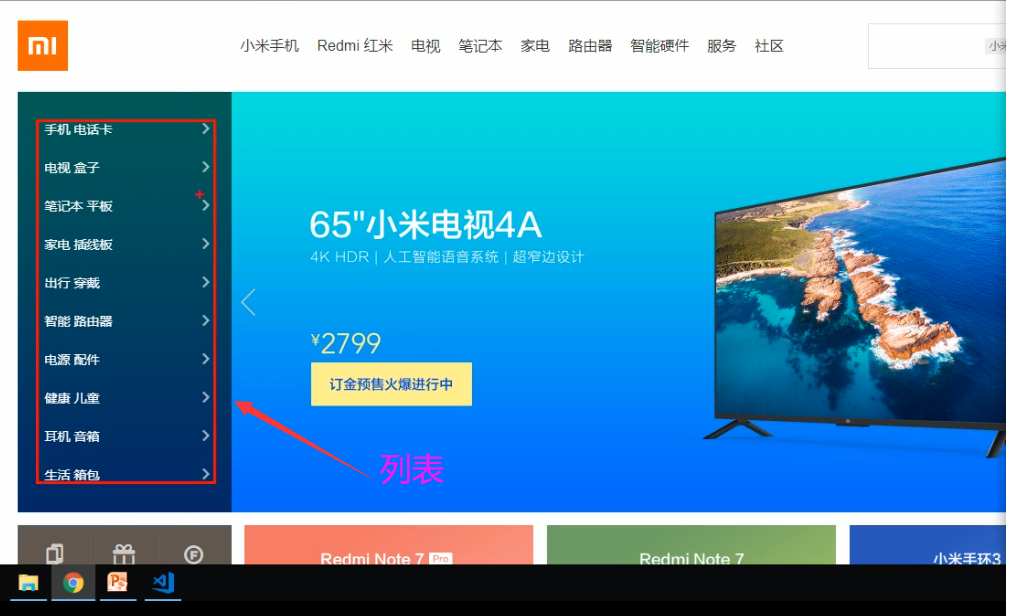
Task: Expand the 手机 电话卡 category chevron
Action: 206,128
